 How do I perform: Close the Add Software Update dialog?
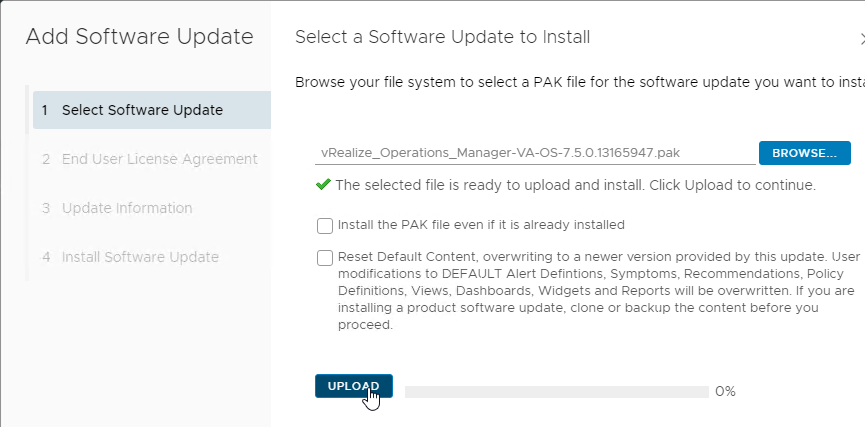click(862, 39)
